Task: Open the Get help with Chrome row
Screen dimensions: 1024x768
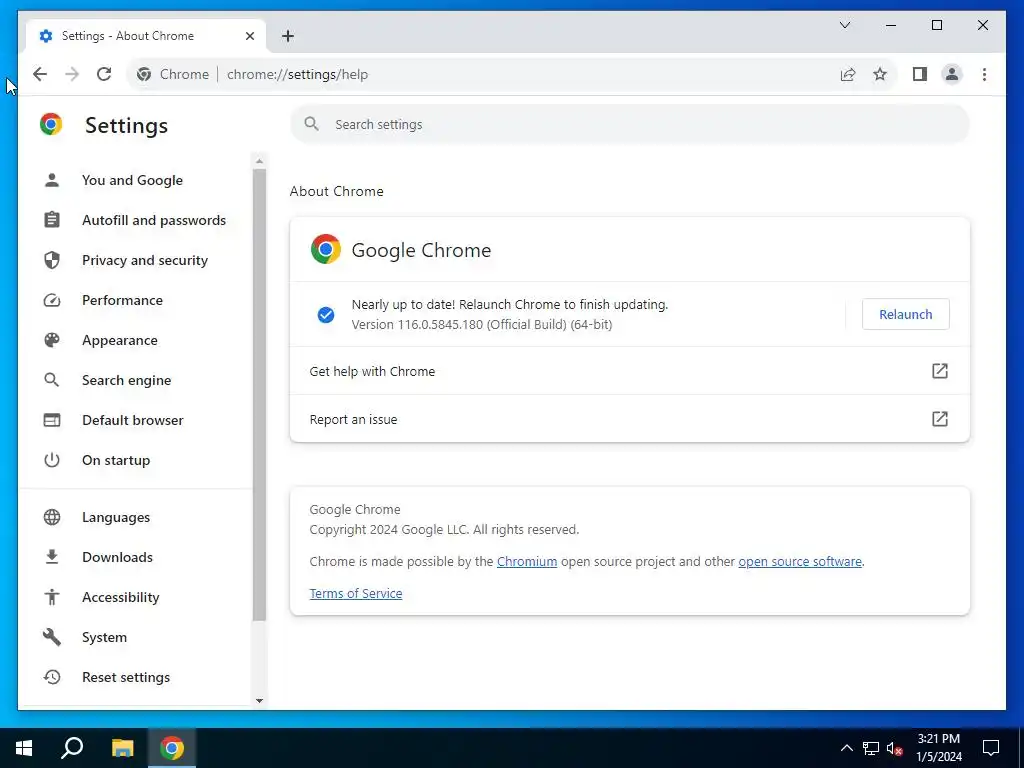Action: tap(630, 371)
